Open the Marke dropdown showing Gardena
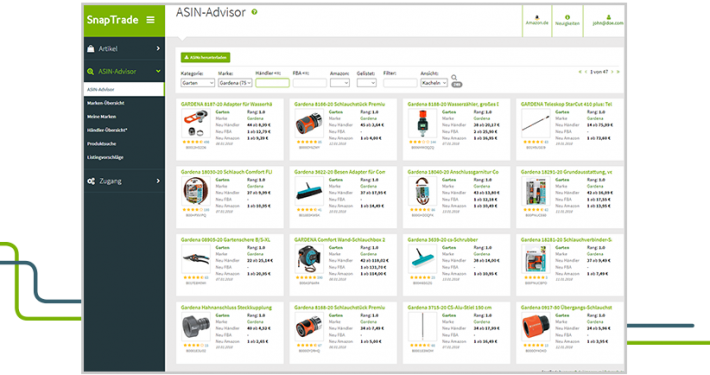This screenshot has width=710, height=375. tap(235, 83)
